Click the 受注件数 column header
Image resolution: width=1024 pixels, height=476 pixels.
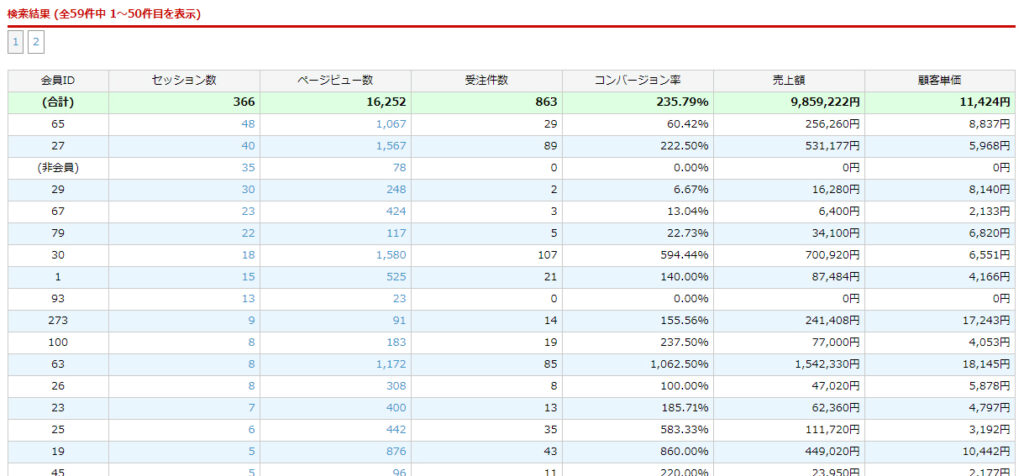click(x=487, y=81)
